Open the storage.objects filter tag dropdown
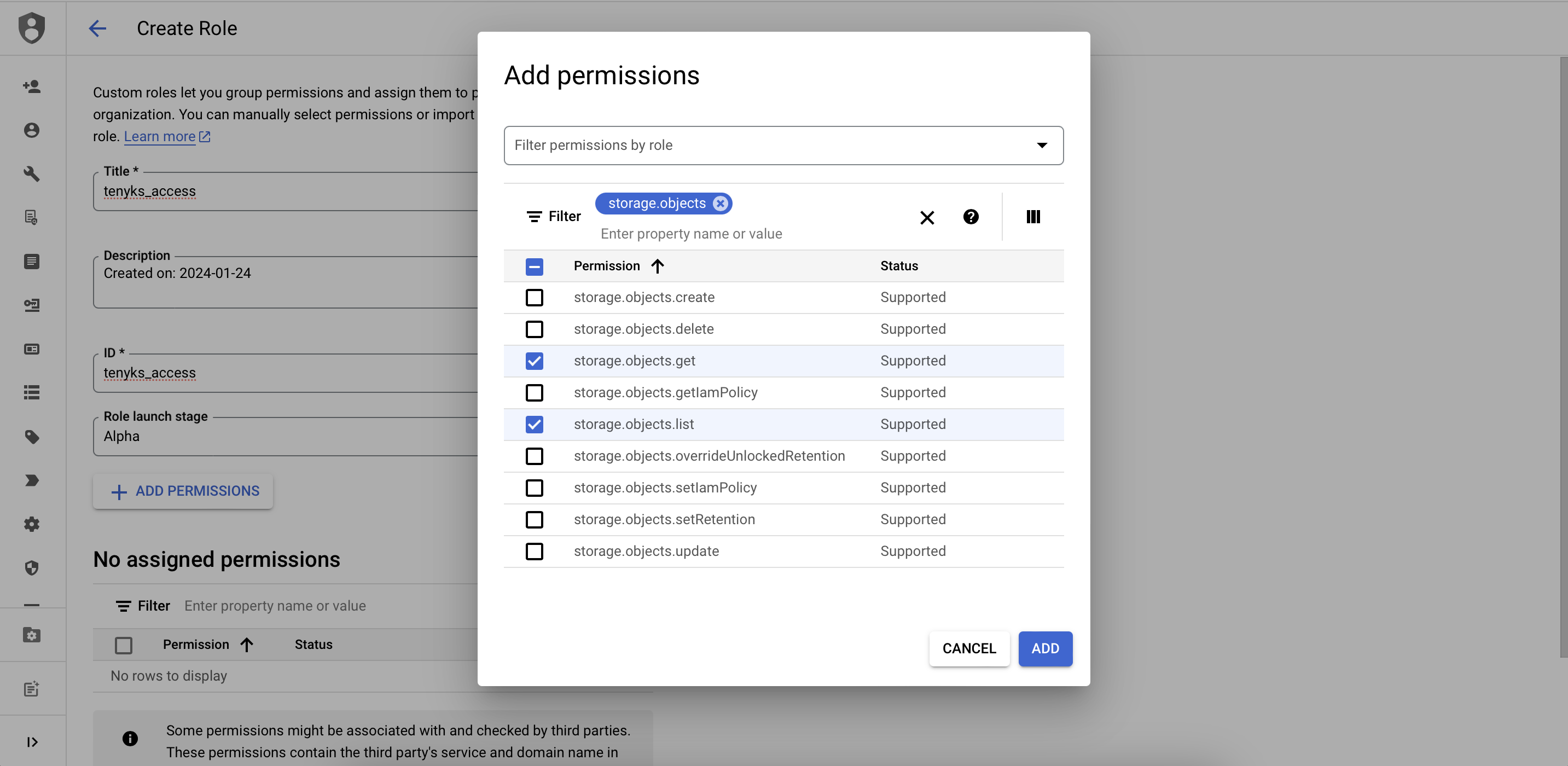The width and height of the screenshot is (1568, 766). tap(656, 203)
